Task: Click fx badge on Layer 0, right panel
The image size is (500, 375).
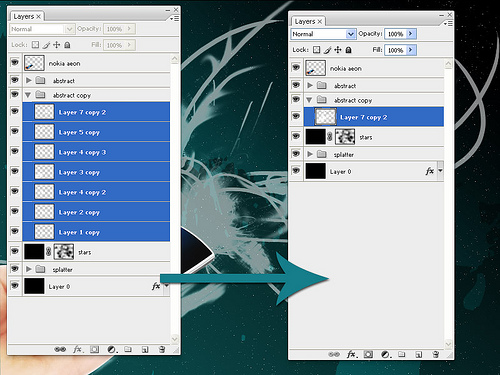Action: click(430, 171)
